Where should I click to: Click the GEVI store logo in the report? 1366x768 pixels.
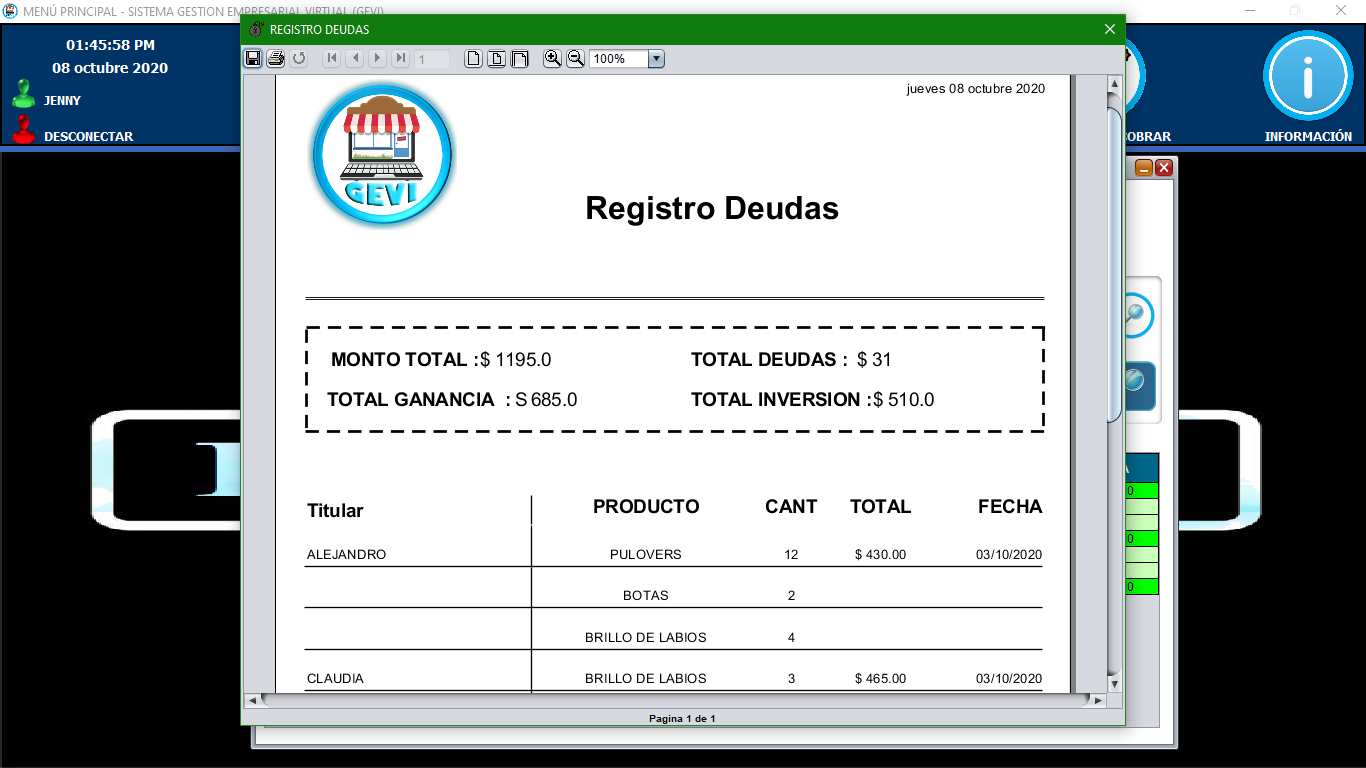pos(382,155)
